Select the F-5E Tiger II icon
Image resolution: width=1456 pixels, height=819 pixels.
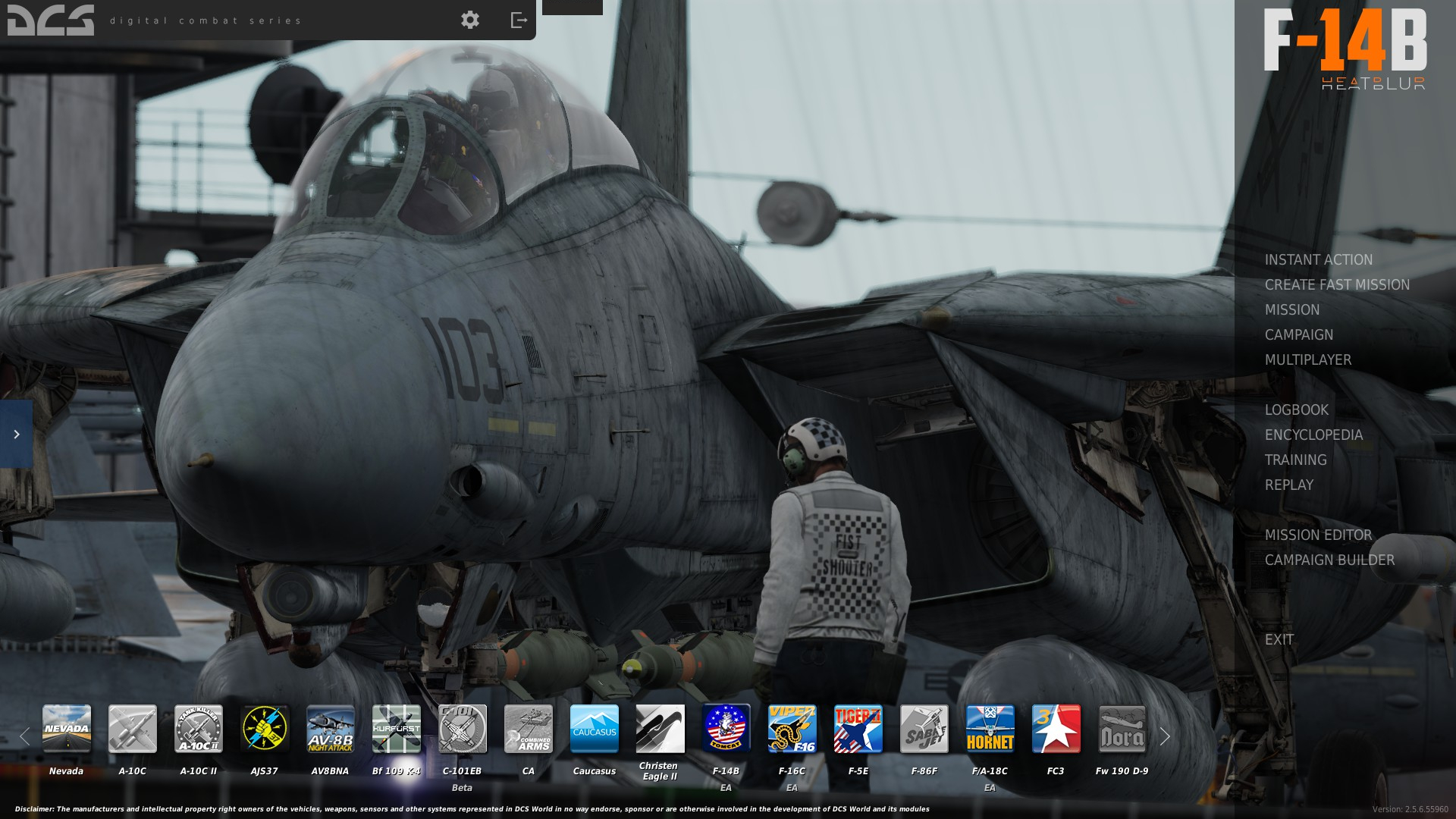(x=858, y=729)
